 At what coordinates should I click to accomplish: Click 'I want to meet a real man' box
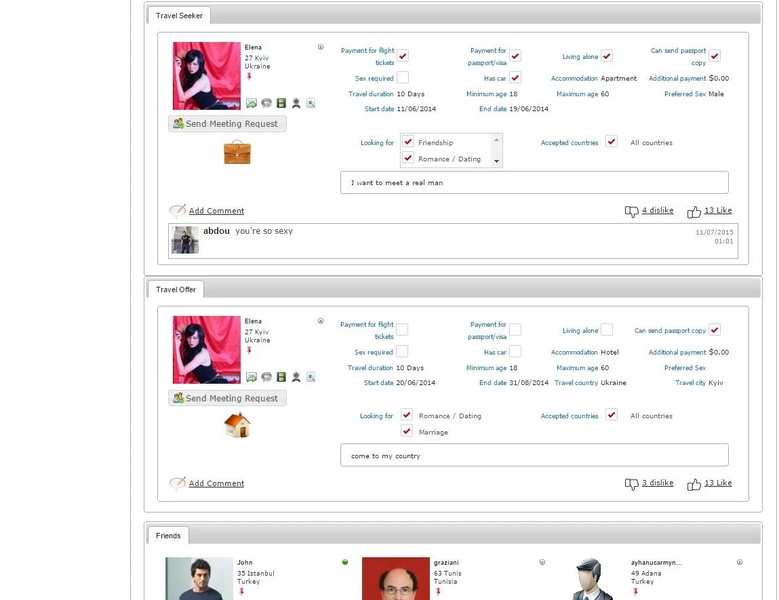pos(534,183)
